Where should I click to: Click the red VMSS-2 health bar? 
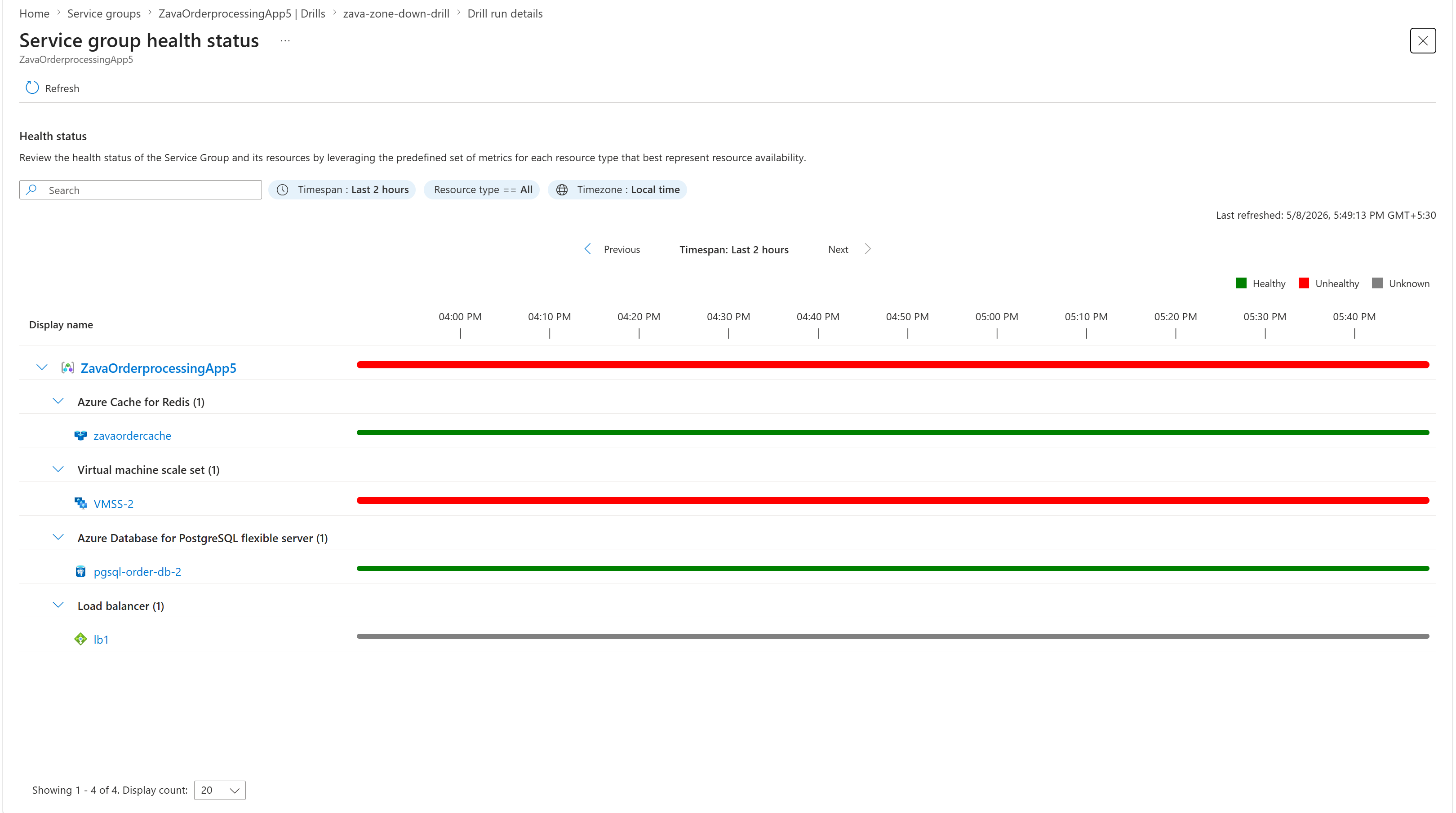tap(893, 500)
